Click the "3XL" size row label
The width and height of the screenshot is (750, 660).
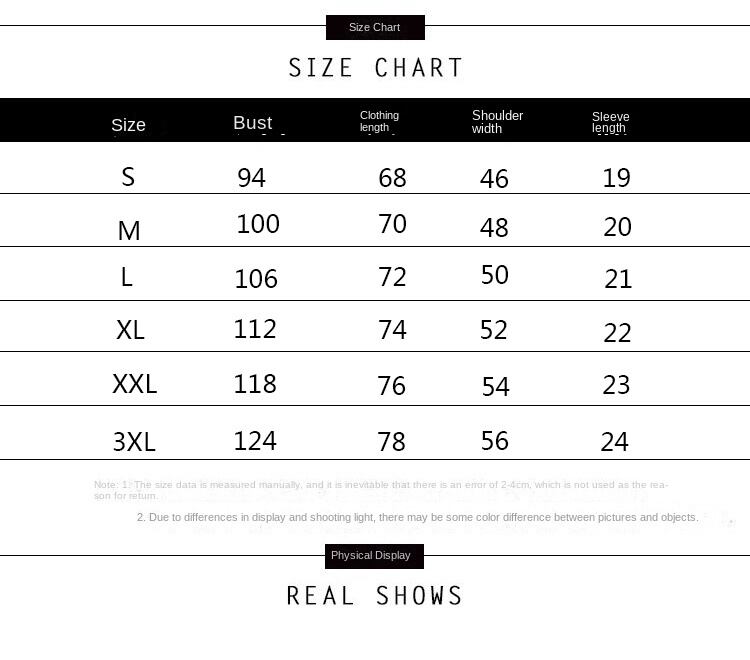pyautogui.click(x=134, y=441)
